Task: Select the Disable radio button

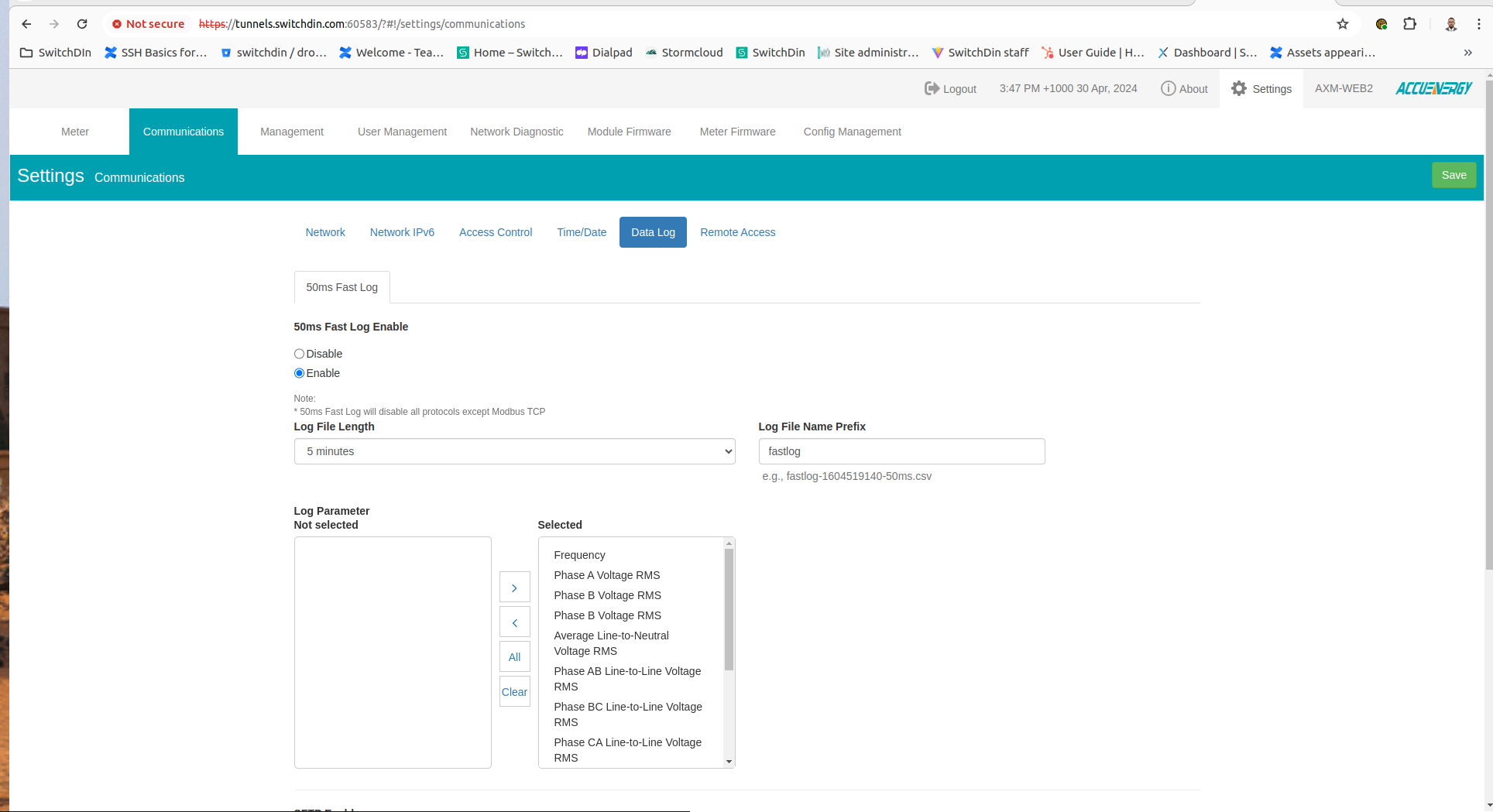Action: (299, 354)
